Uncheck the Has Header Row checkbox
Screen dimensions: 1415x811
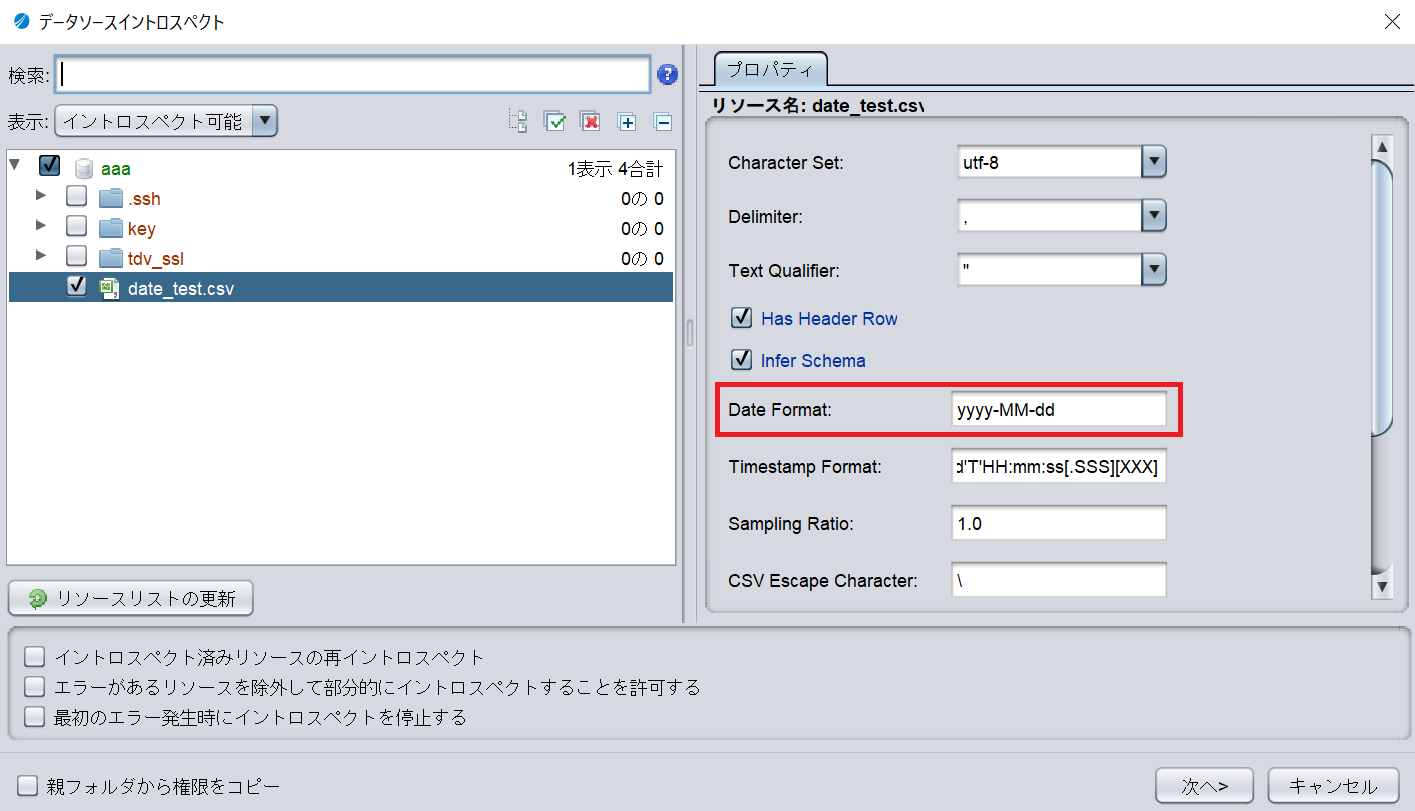742,318
